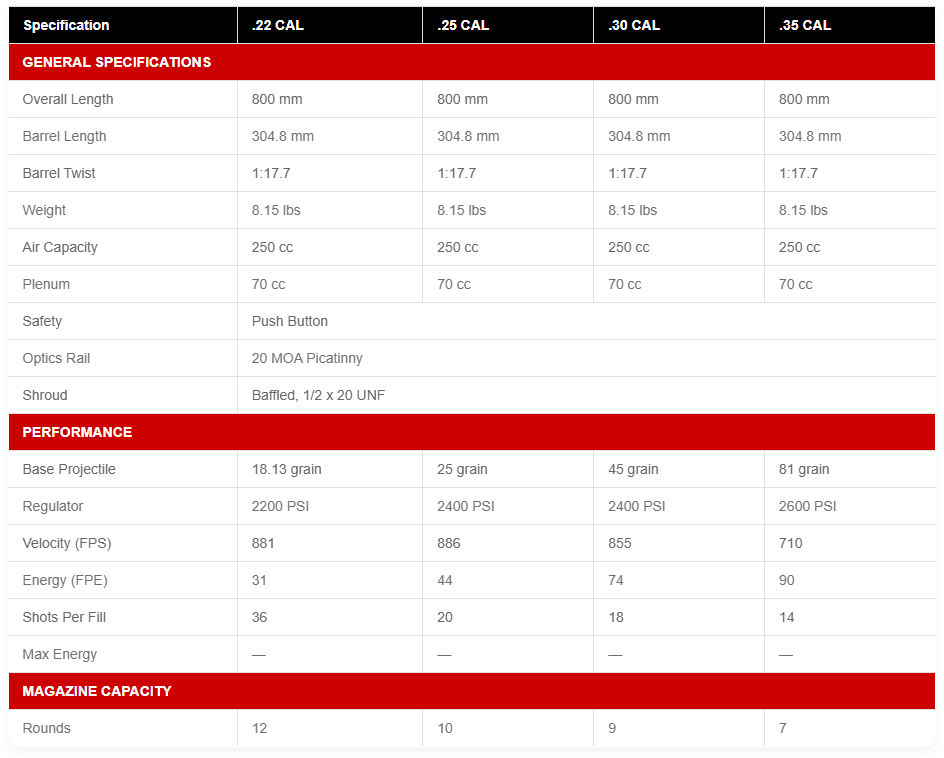Click the 2600 PSI regulator value
The width and height of the screenshot is (944, 758).
807,506
